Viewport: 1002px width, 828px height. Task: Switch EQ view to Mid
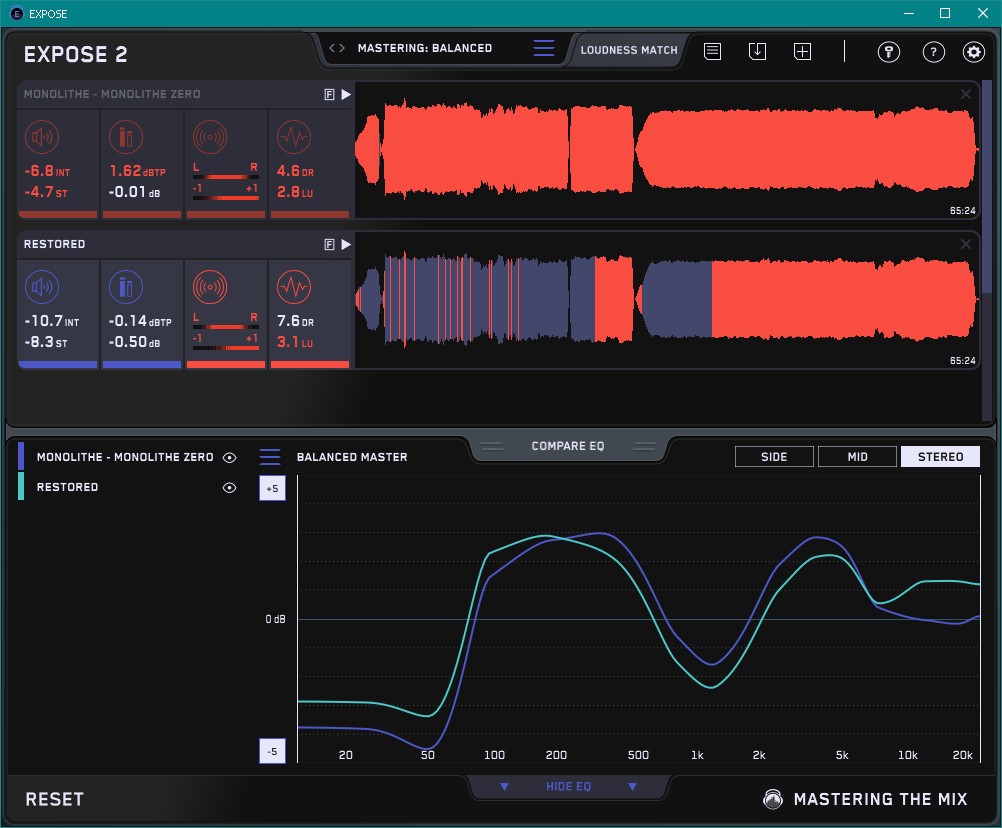click(856, 457)
